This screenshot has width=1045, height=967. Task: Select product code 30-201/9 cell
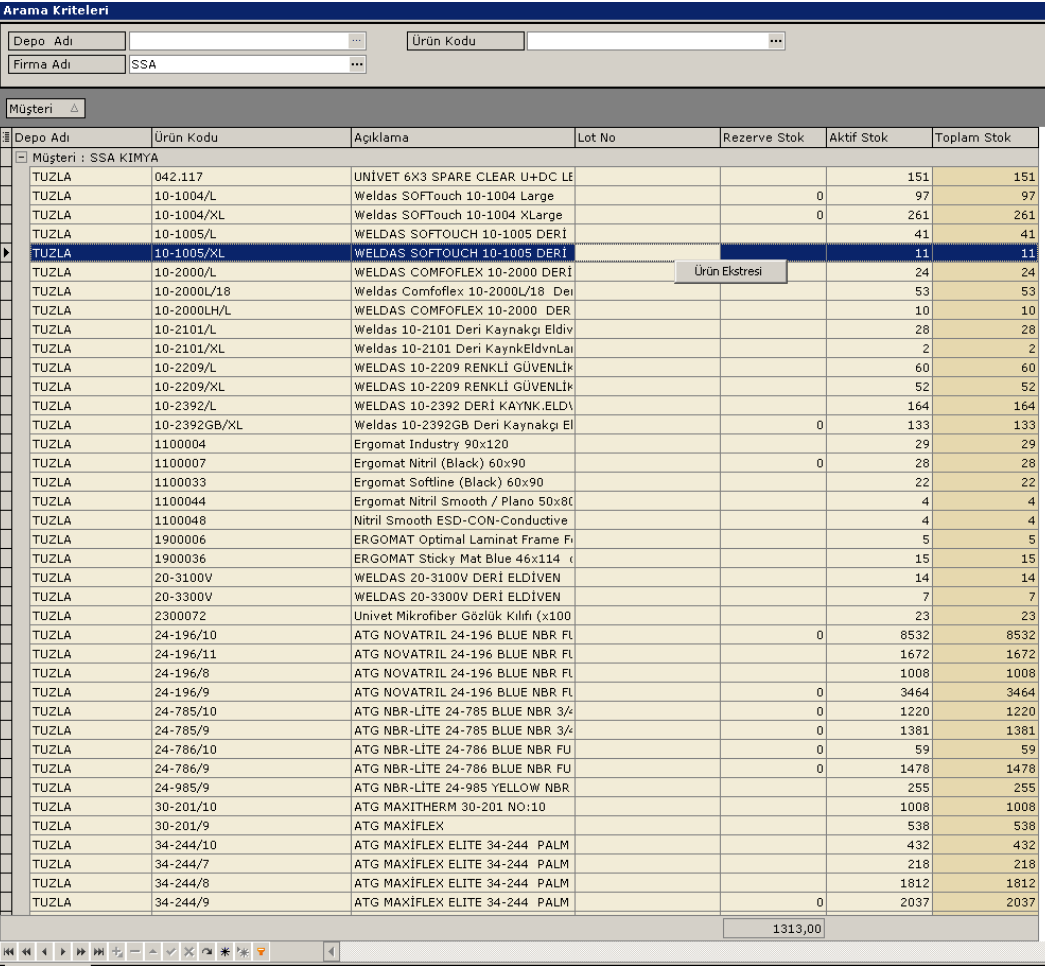click(x=251, y=826)
